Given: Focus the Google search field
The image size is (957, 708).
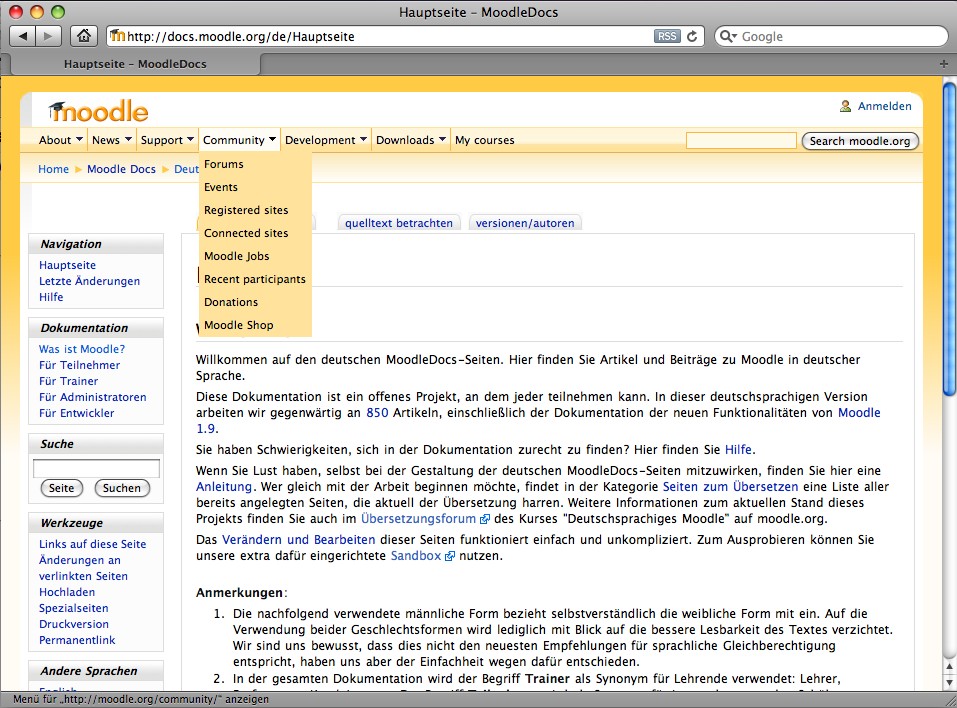Looking at the screenshot, I should pos(831,36).
